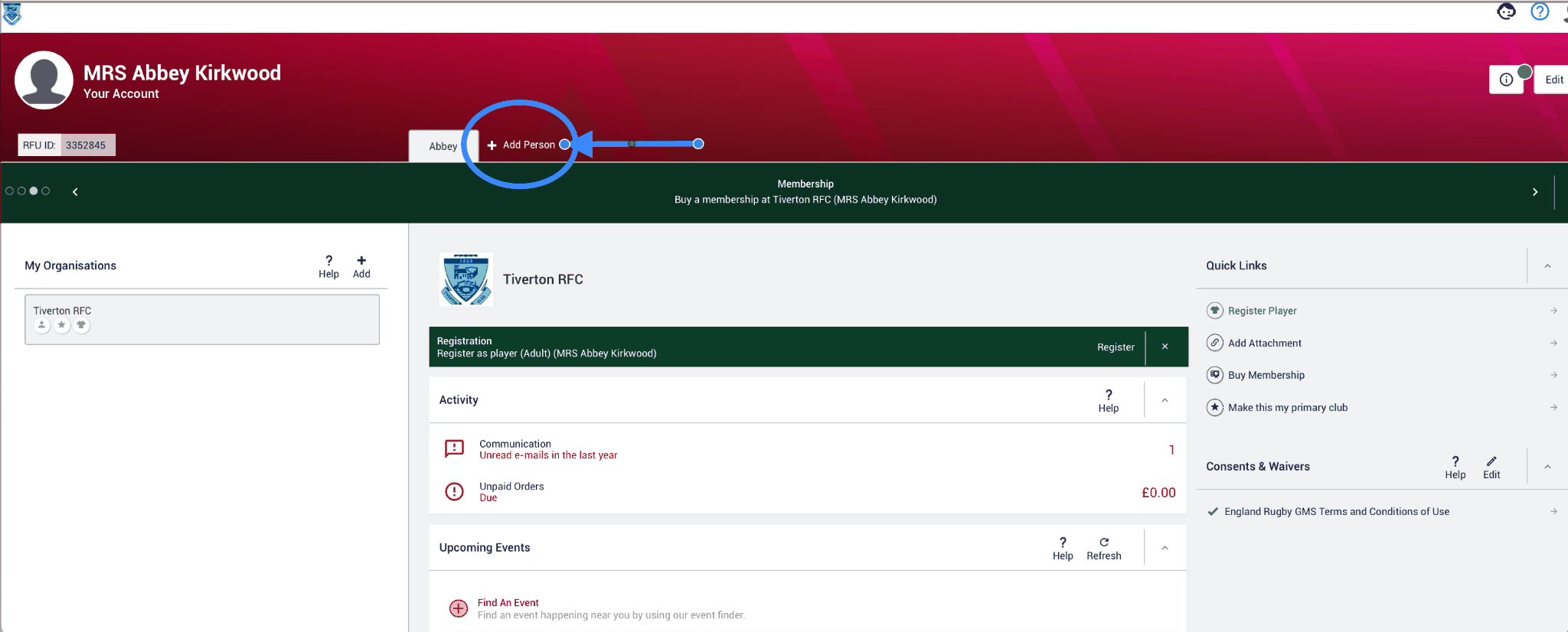Open Unpaid Orders Due row
The image size is (1568, 632).
[x=808, y=492]
